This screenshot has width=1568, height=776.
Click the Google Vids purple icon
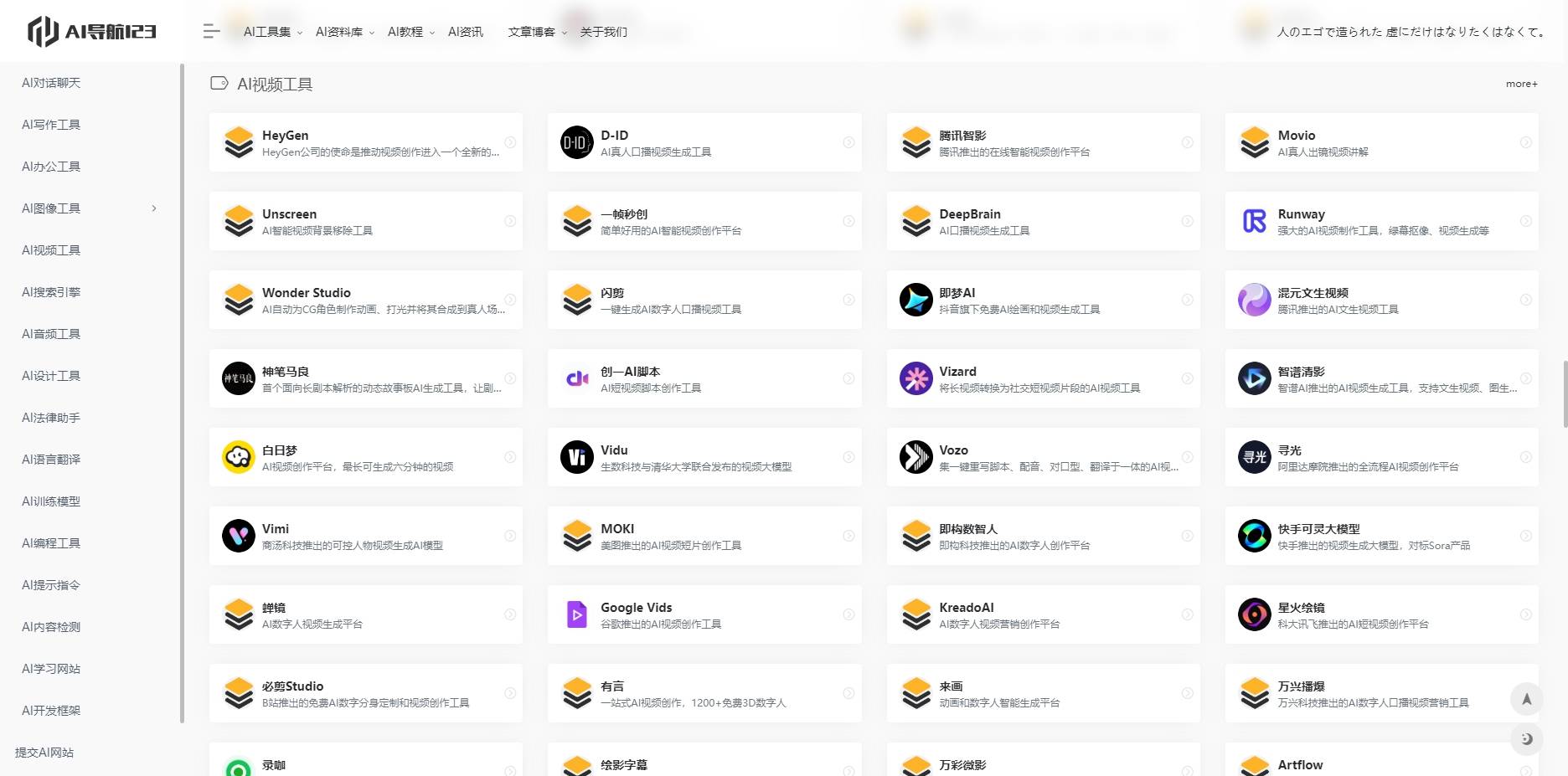[x=577, y=614]
